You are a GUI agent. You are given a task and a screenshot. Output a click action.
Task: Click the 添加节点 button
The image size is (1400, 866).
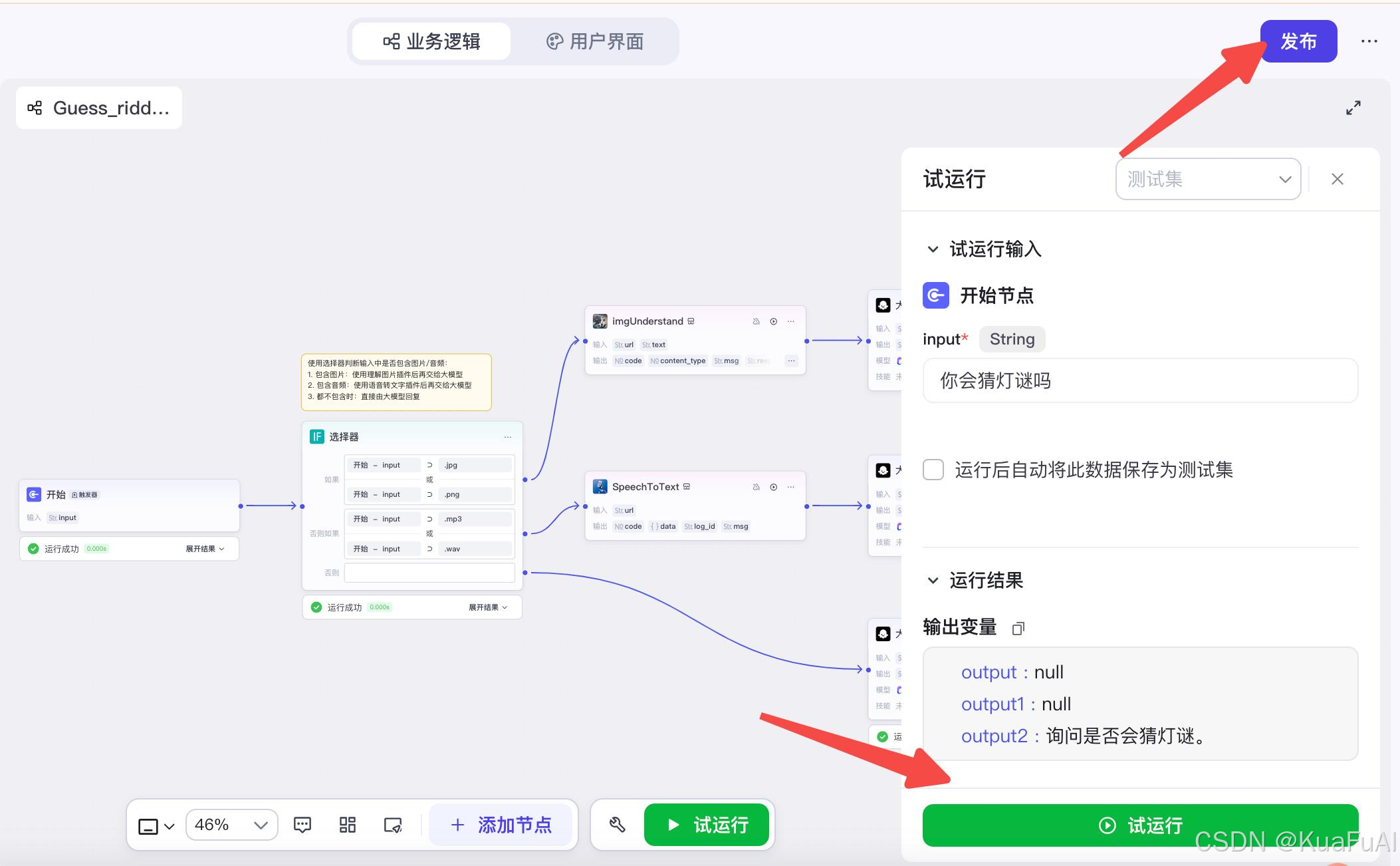501,825
